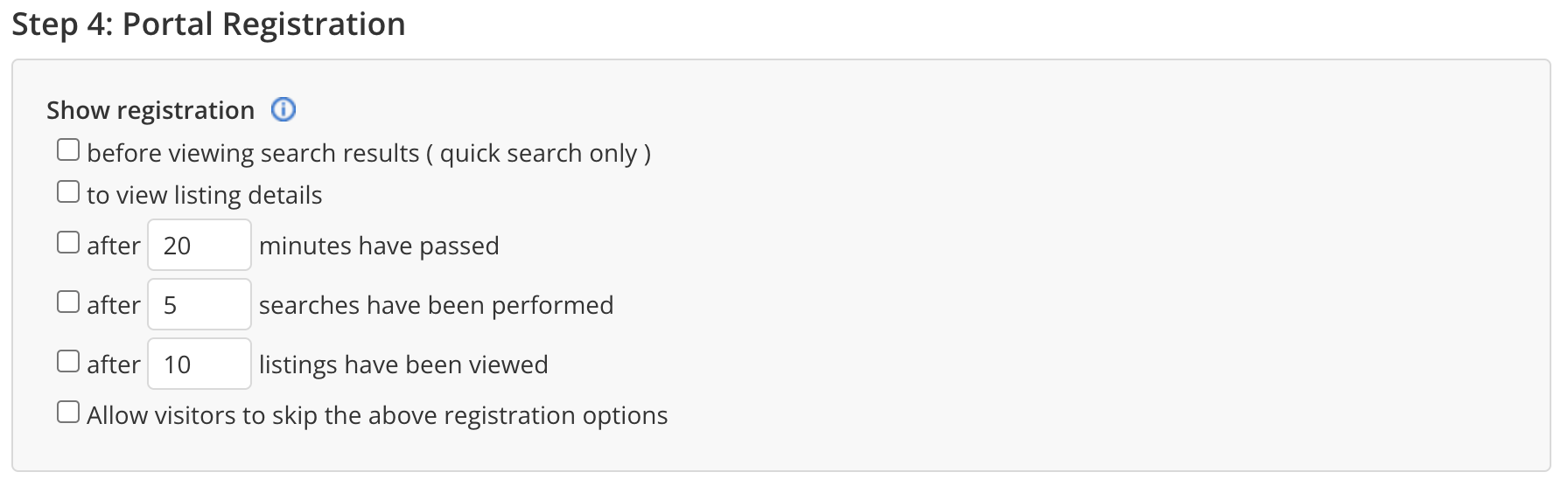This screenshot has width=1568, height=486.
Task: Click the 'to view listing details' label
Action: click(205, 195)
